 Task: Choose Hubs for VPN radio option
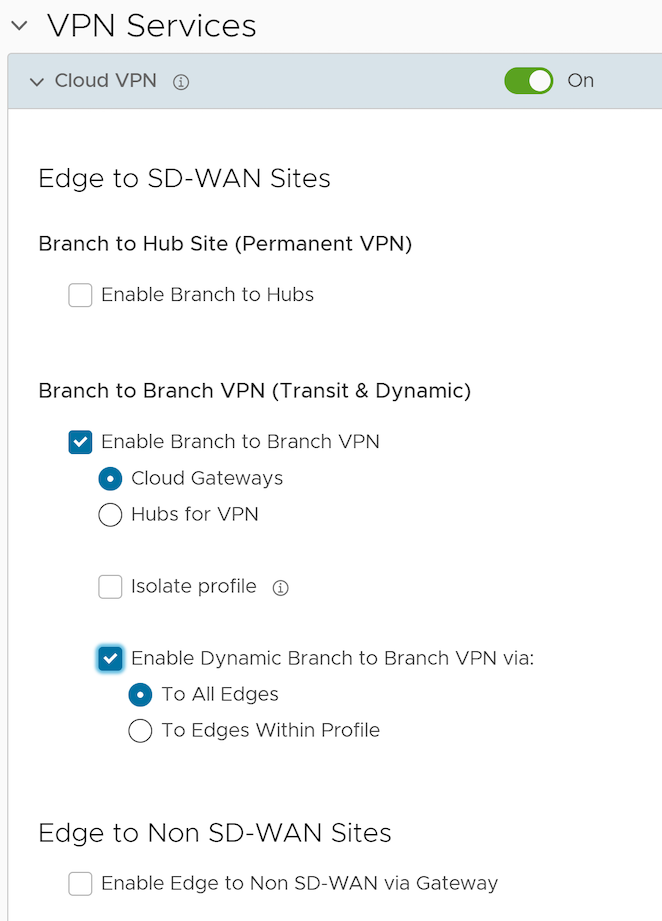click(110, 515)
